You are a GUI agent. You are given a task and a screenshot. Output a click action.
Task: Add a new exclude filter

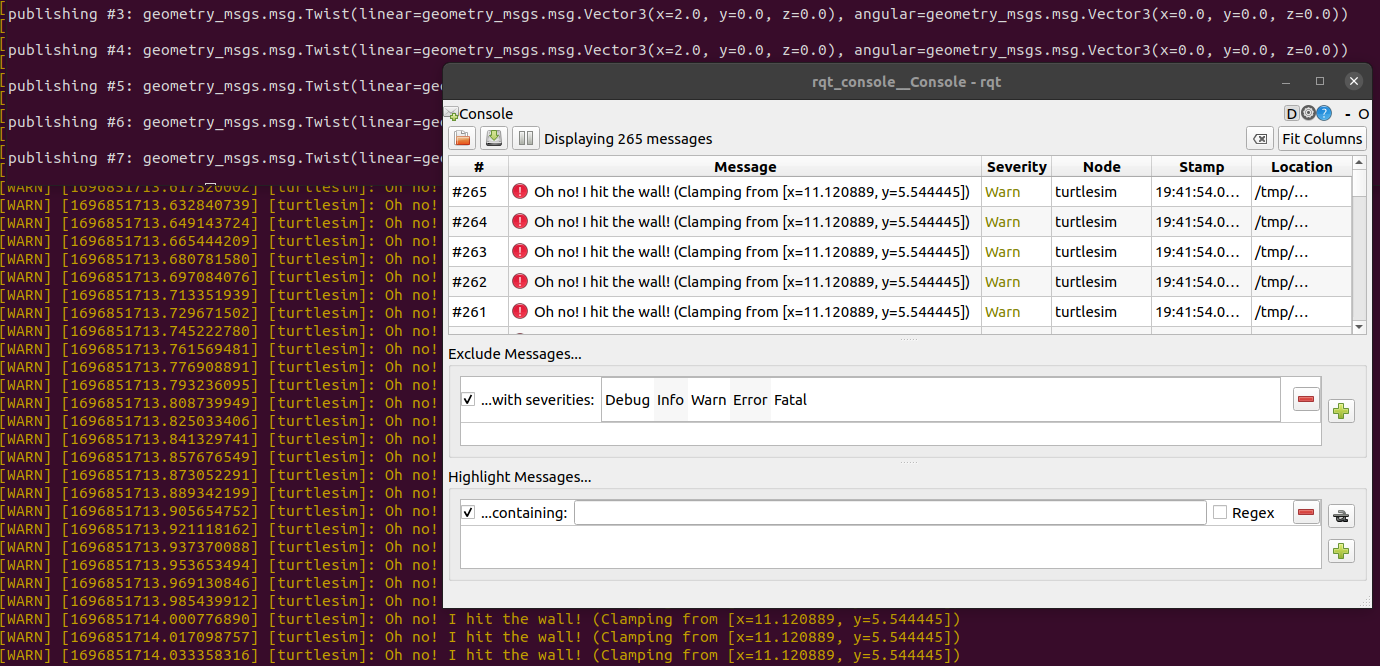coord(1341,410)
